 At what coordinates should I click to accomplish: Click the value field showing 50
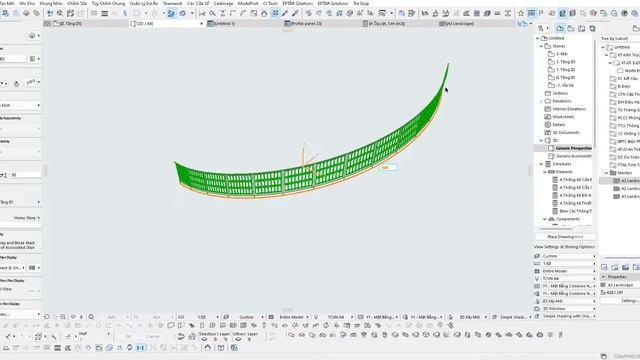[25, 175]
